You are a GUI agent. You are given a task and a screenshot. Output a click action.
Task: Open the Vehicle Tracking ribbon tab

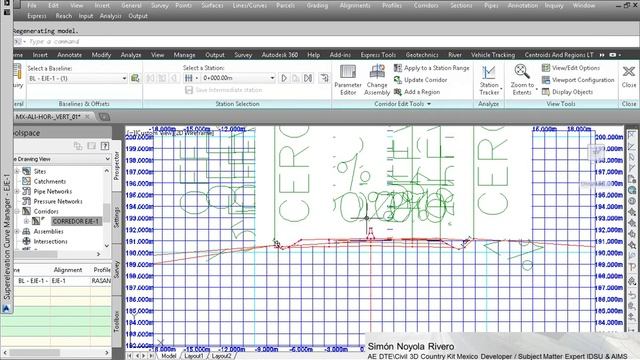tap(493, 55)
